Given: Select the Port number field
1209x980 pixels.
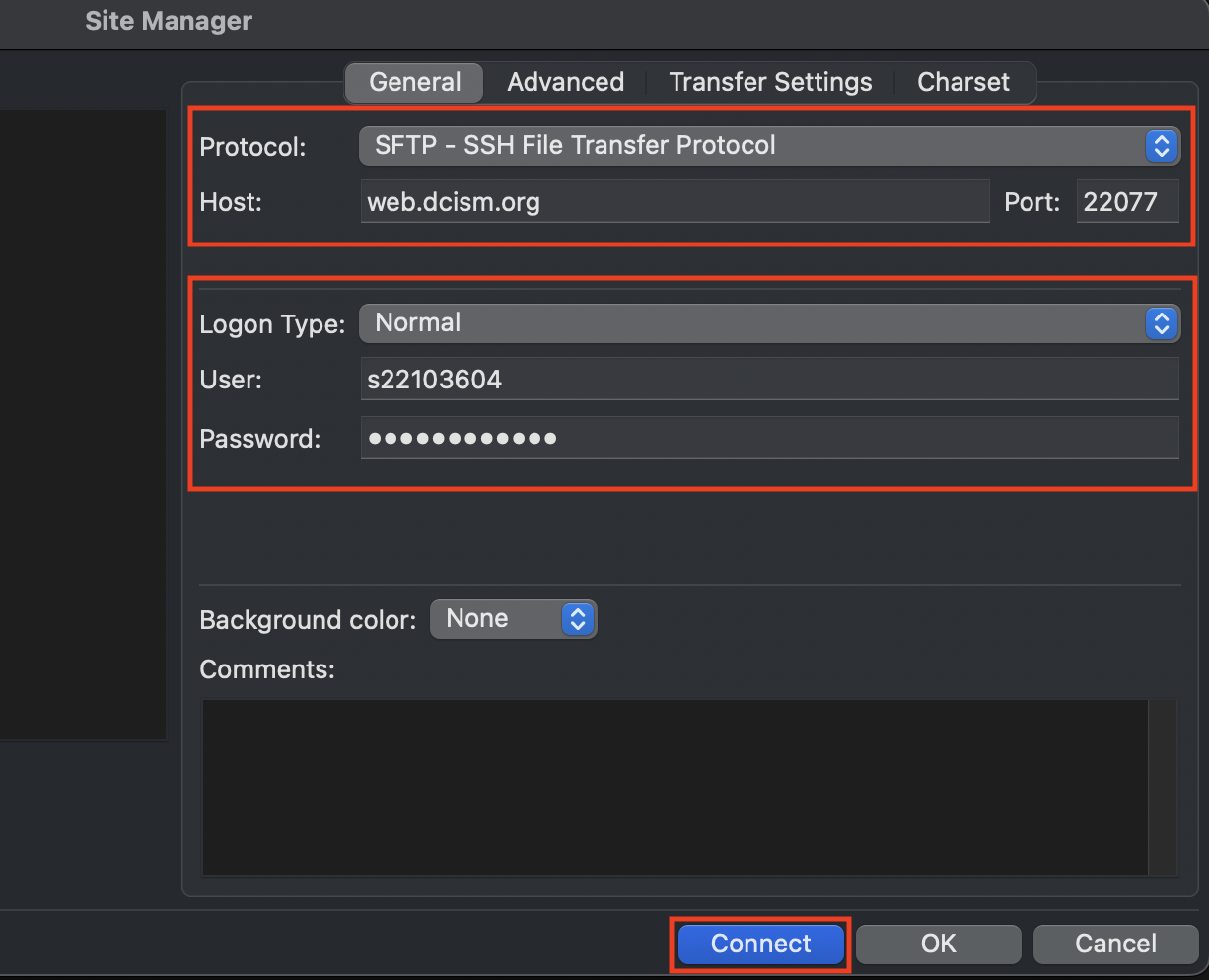Looking at the screenshot, I should pyautogui.click(x=1127, y=201).
